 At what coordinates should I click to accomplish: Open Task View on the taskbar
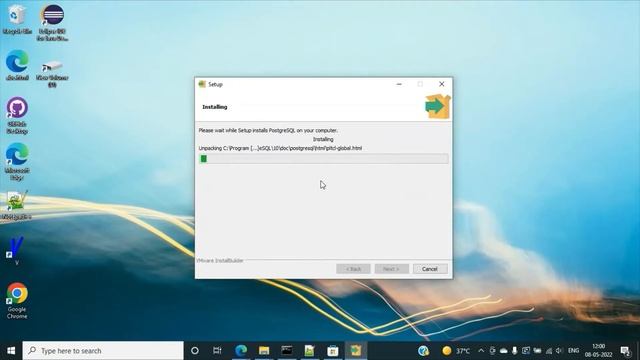tap(217, 351)
